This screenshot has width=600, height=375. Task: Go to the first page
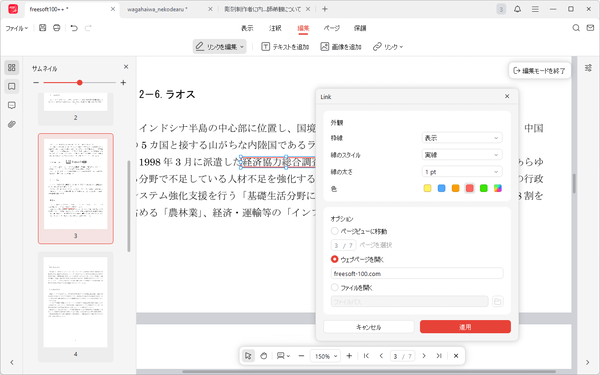click(366, 356)
